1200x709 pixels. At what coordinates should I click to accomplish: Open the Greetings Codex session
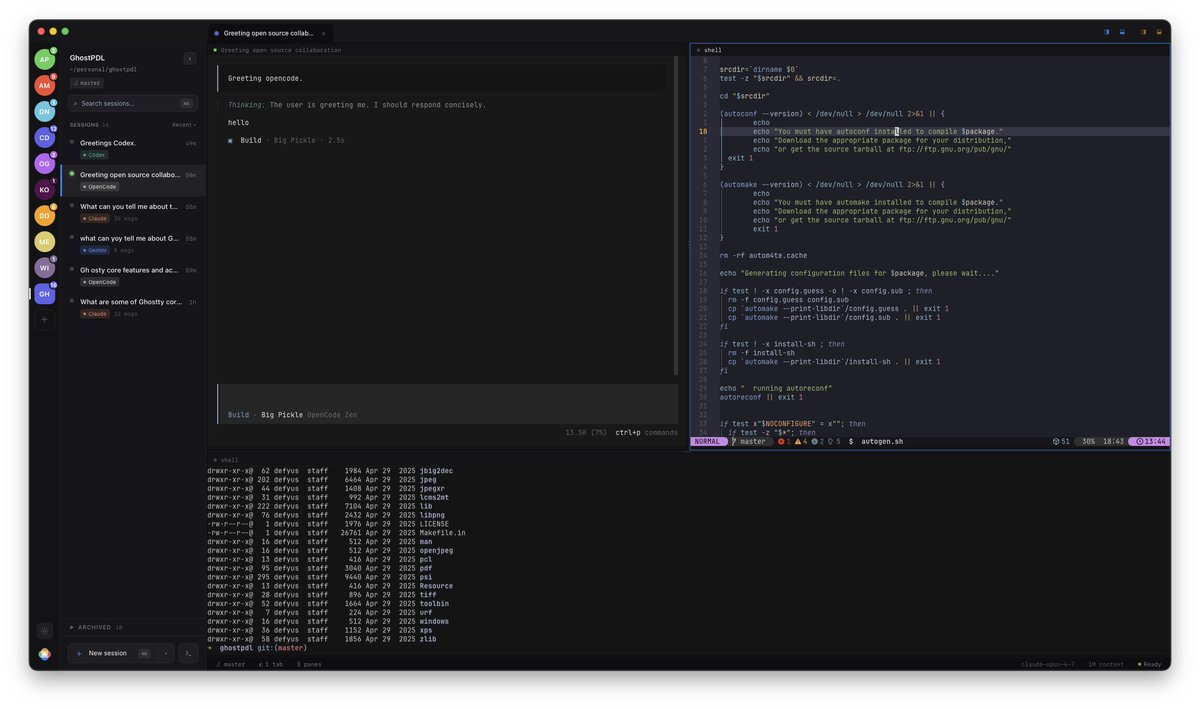[132, 148]
